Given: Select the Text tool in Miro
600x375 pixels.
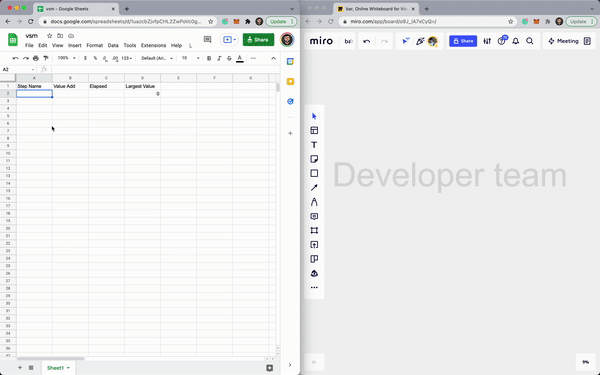Looking at the screenshot, I should click(x=314, y=145).
